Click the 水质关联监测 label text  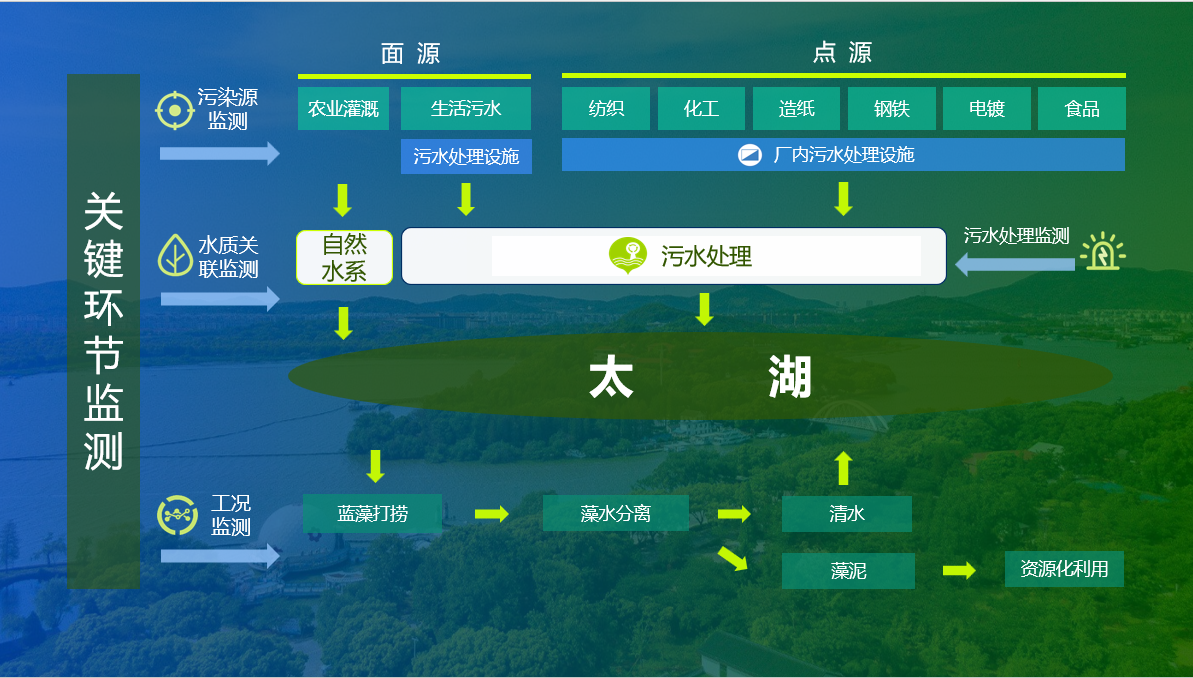pyautogui.click(x=228, y=257)
